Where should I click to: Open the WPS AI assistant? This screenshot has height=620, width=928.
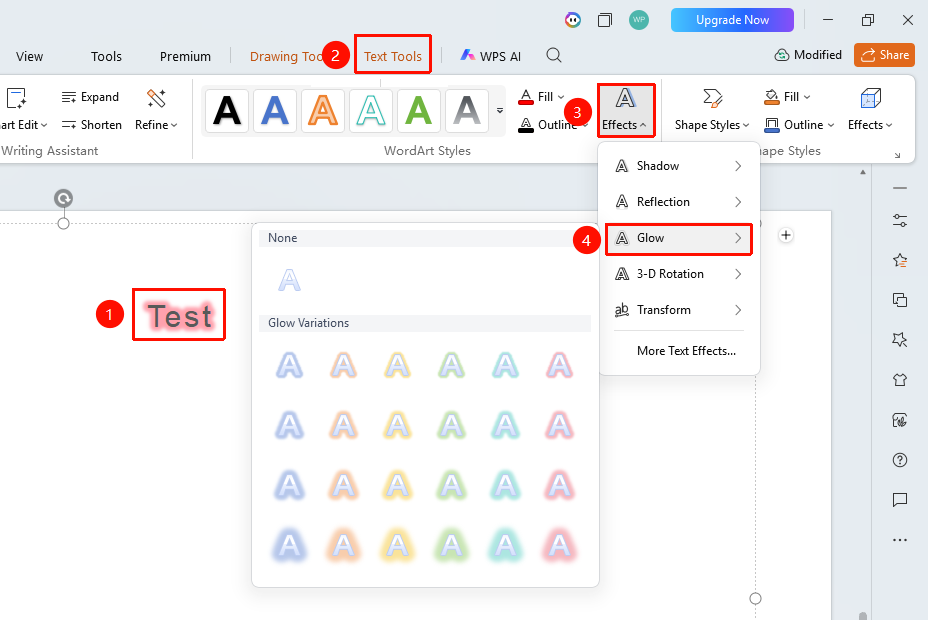point(491,56)
